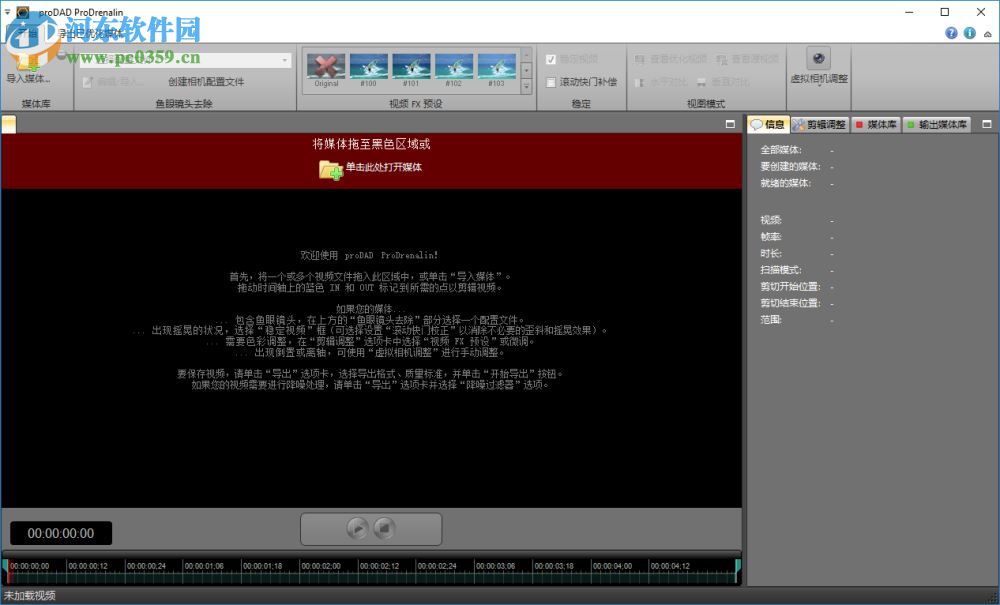Switch to the 信息 info tab

(768, 124)
